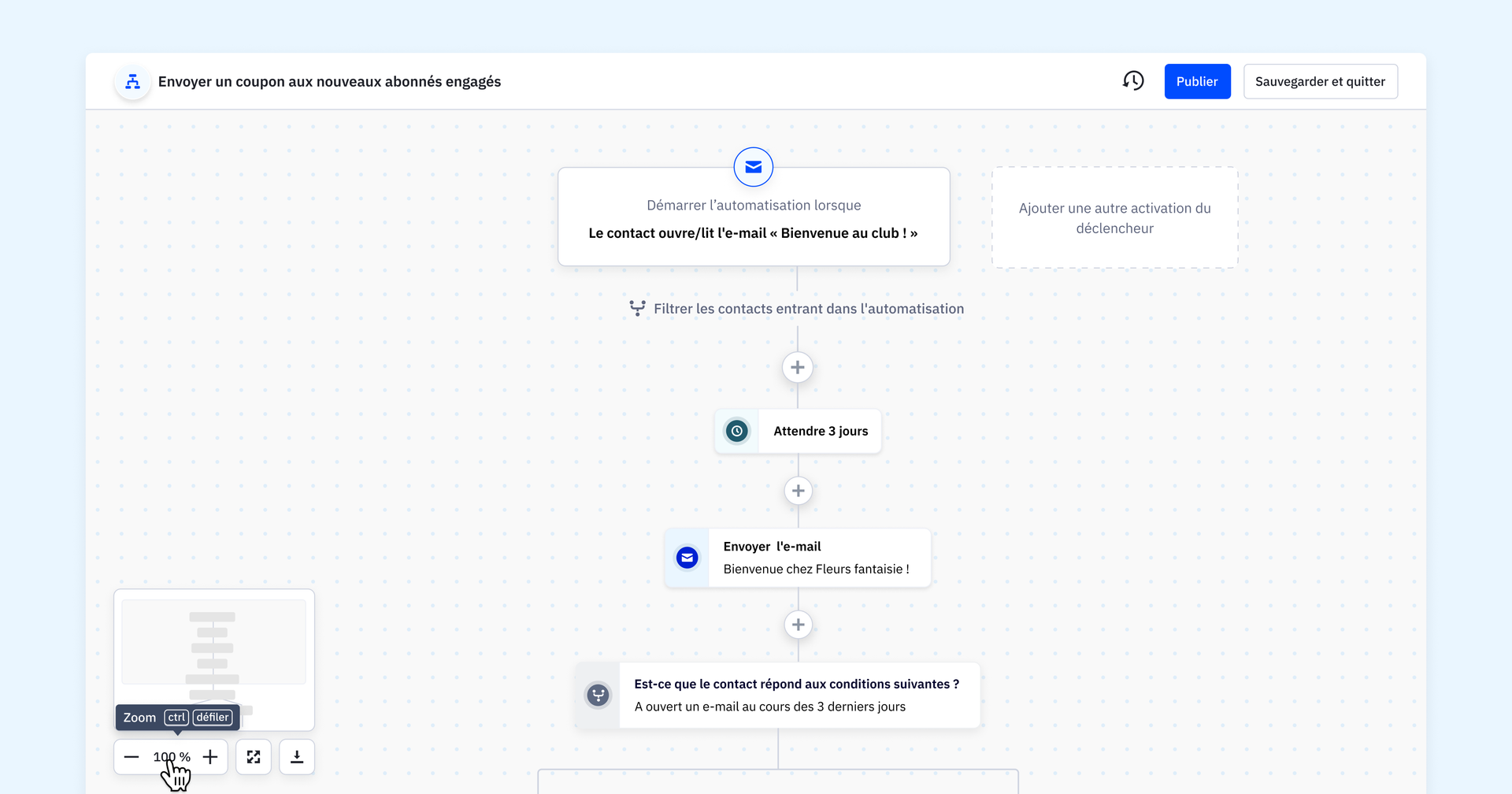Click the automation workflow icon beside the title
This screenshot has width=1512, height=794.
[132, 82]
